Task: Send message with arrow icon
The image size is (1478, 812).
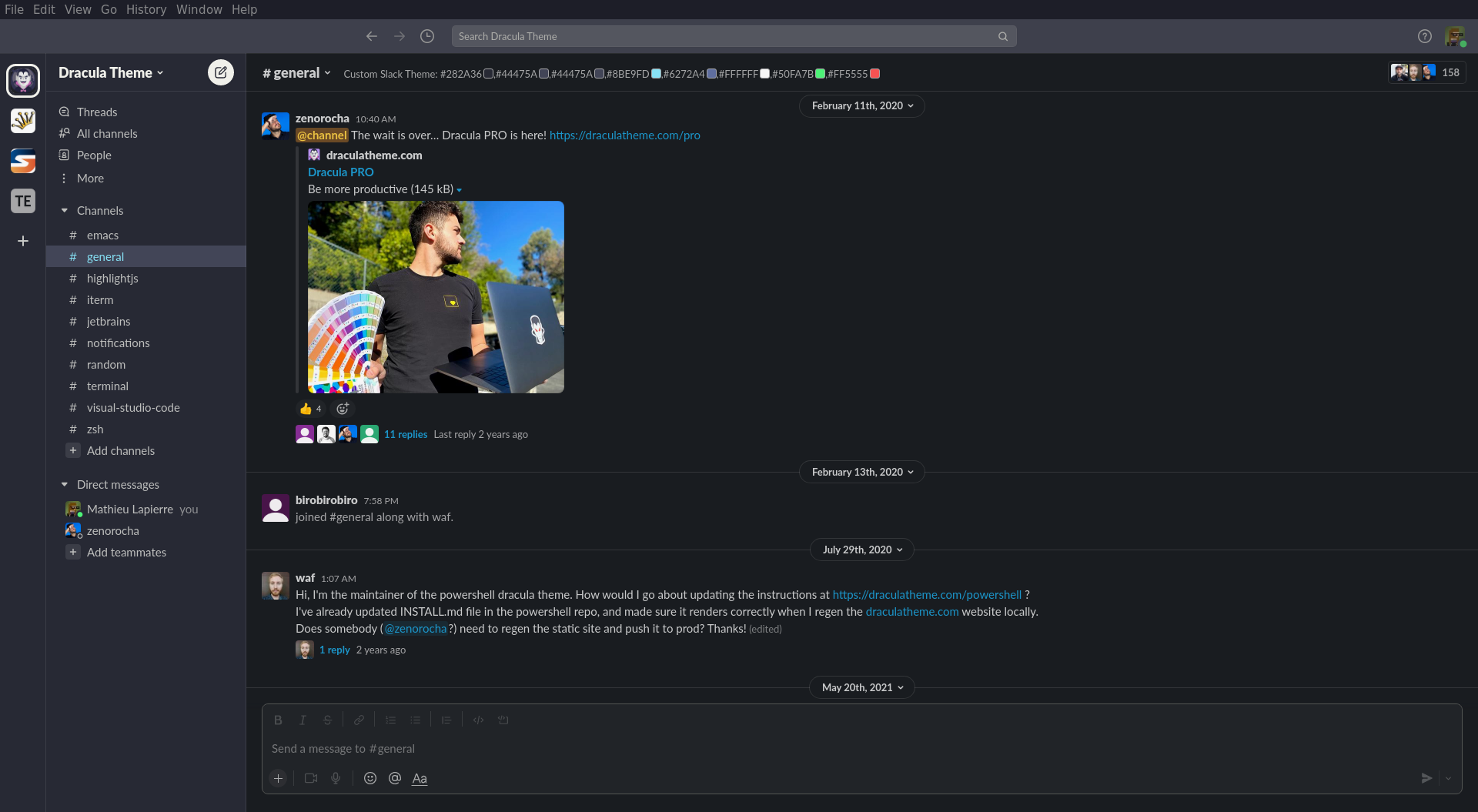Action: 1426,778
